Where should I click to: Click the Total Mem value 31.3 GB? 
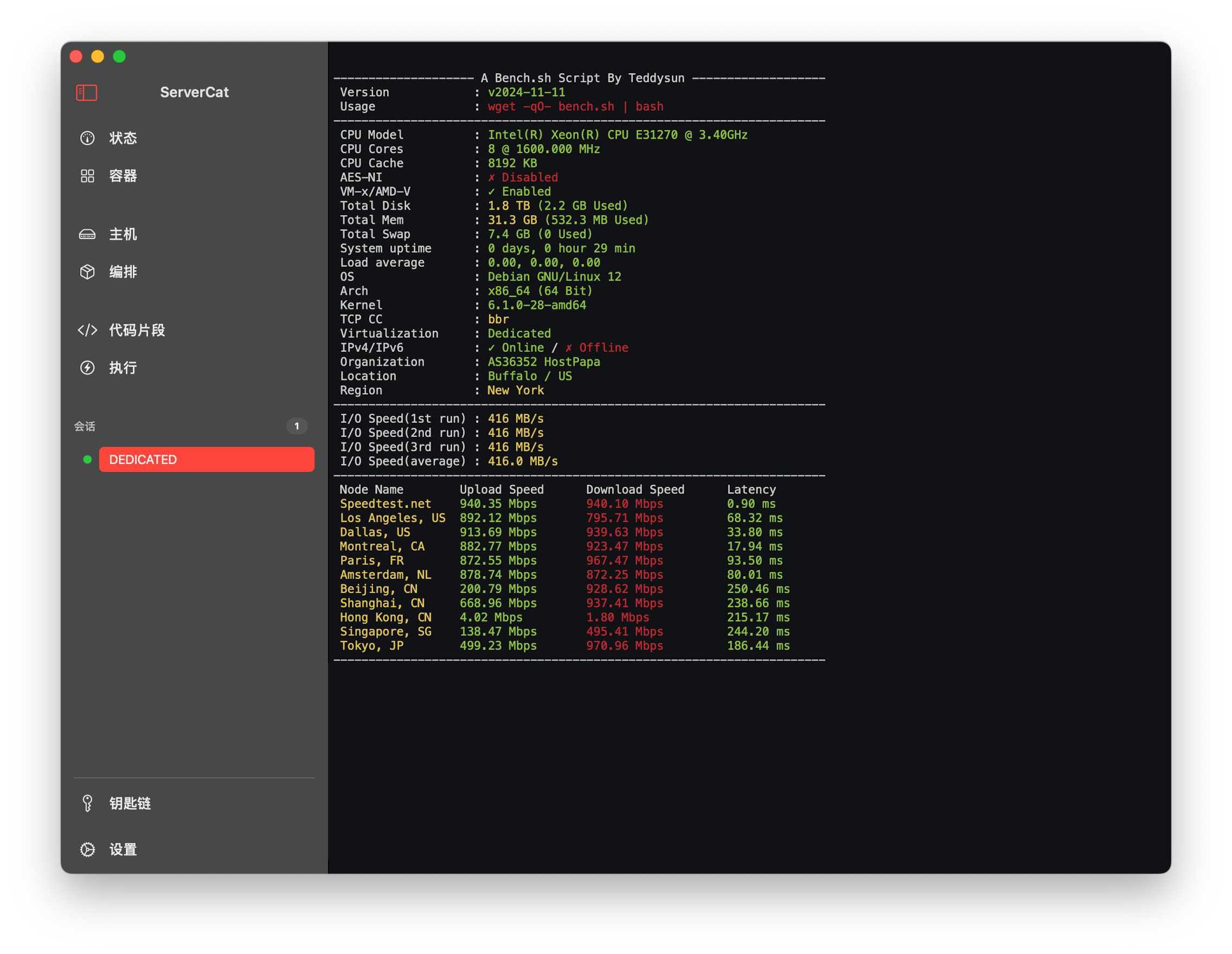tap(512, 220)
